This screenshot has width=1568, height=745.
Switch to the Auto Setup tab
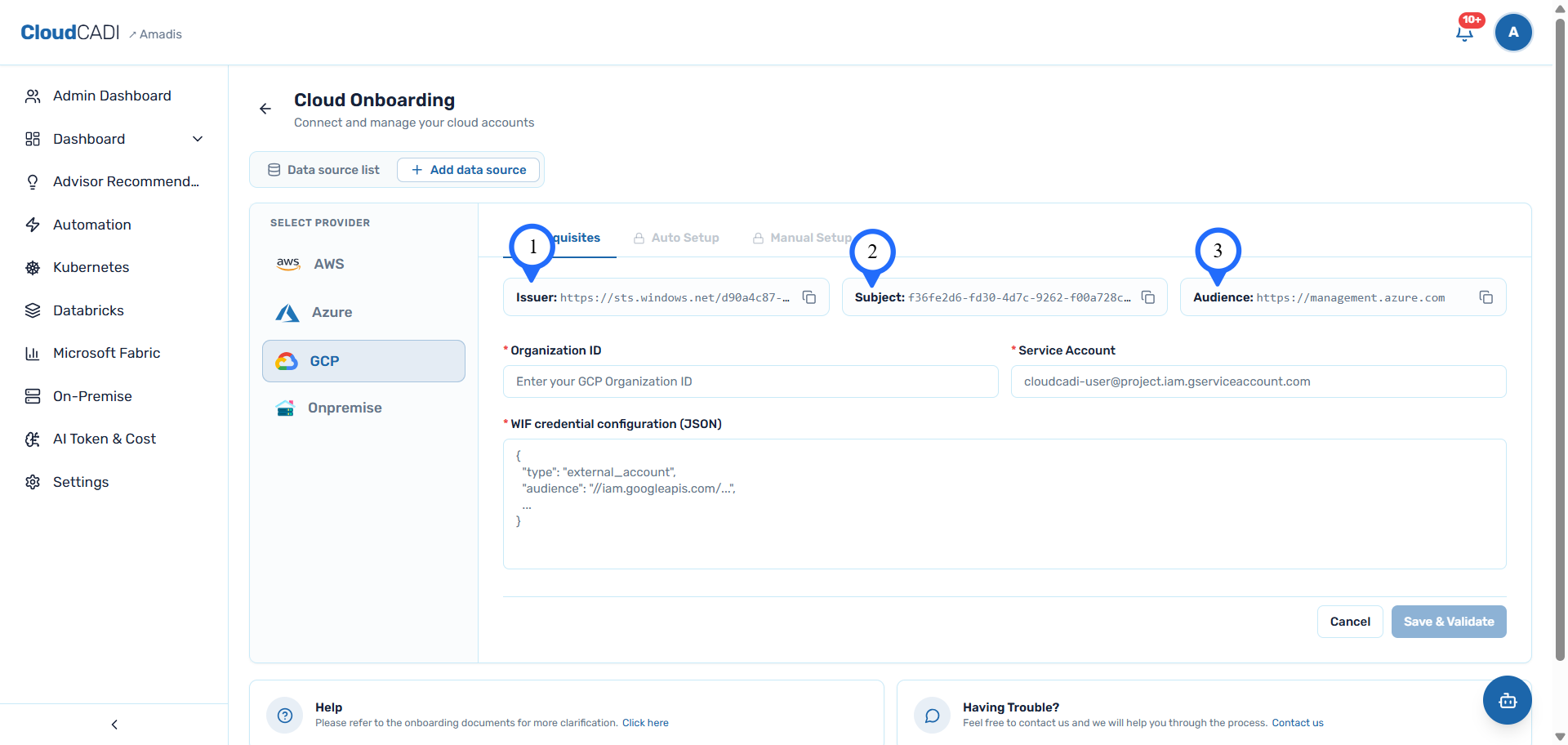tap(676, 238)
